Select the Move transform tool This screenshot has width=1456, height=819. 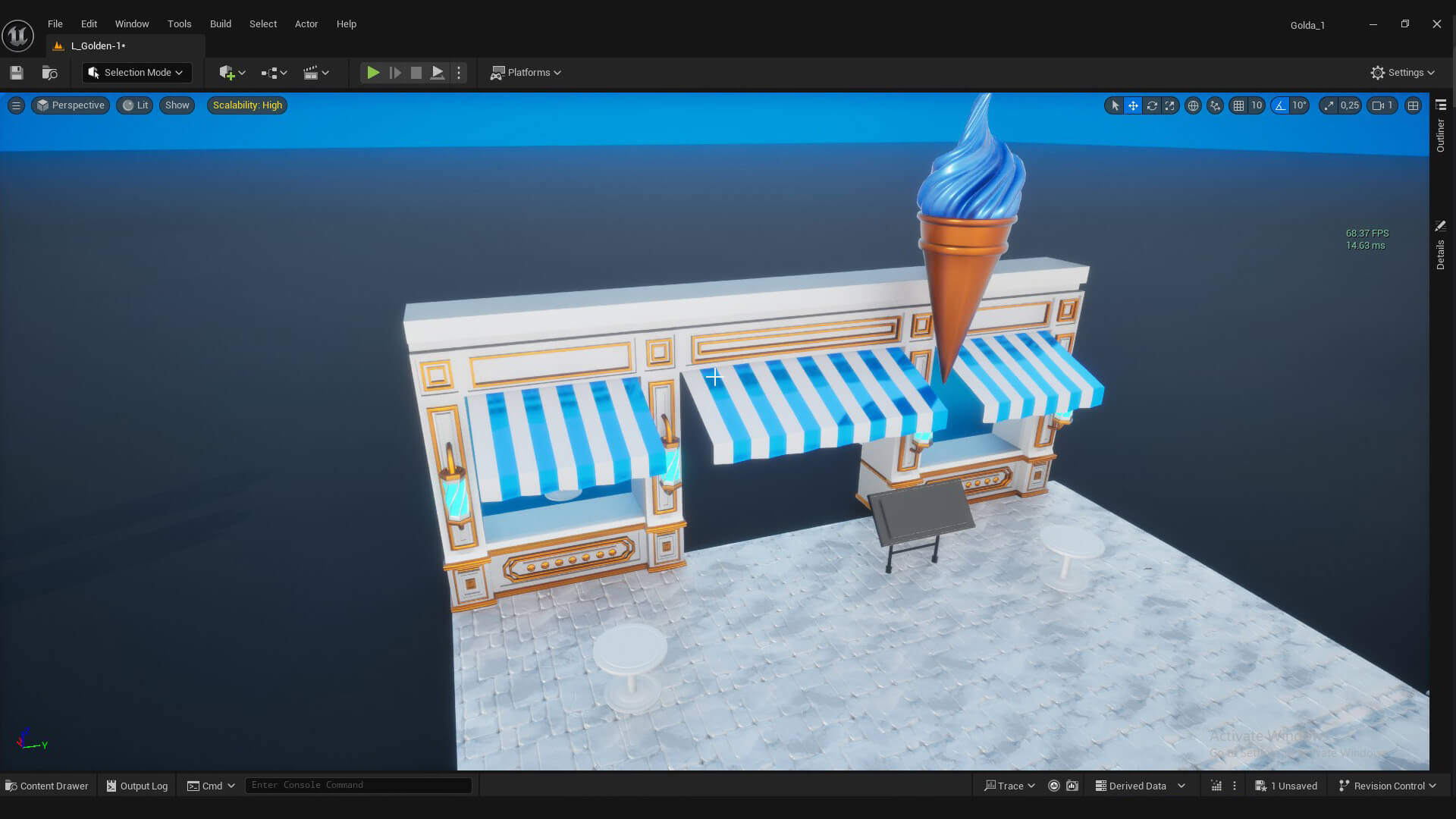(x=1132, y=105)
